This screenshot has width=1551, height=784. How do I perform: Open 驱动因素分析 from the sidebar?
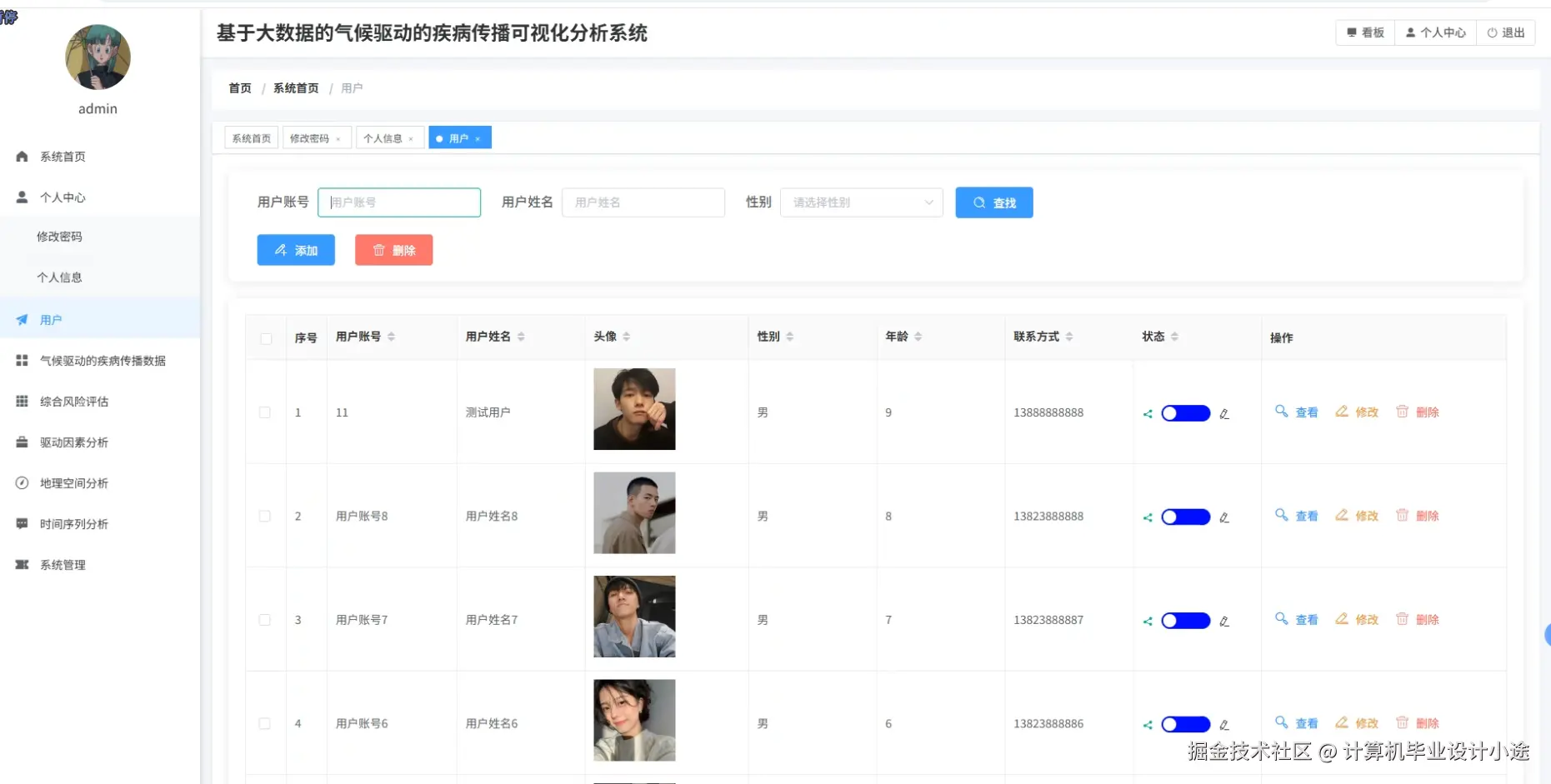(73, 442)
